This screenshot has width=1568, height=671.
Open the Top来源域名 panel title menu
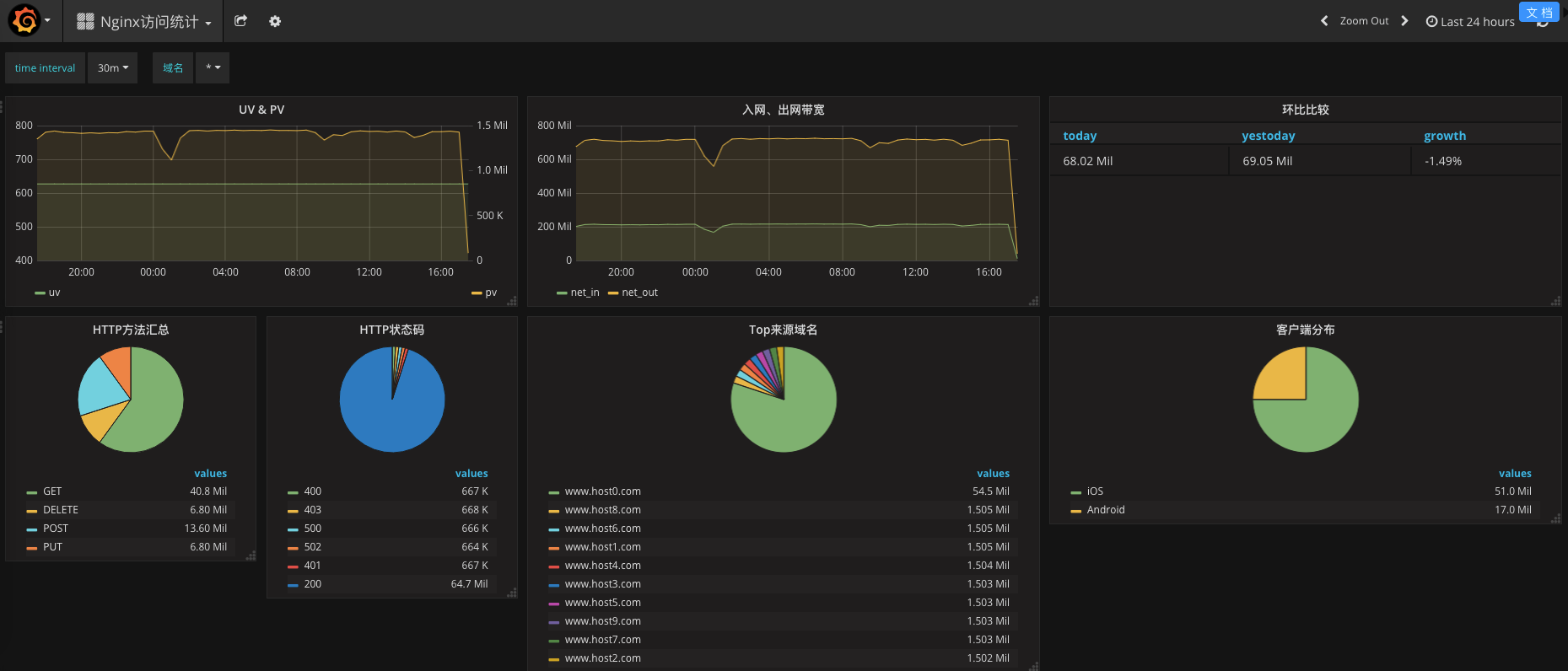pos(784,330)
